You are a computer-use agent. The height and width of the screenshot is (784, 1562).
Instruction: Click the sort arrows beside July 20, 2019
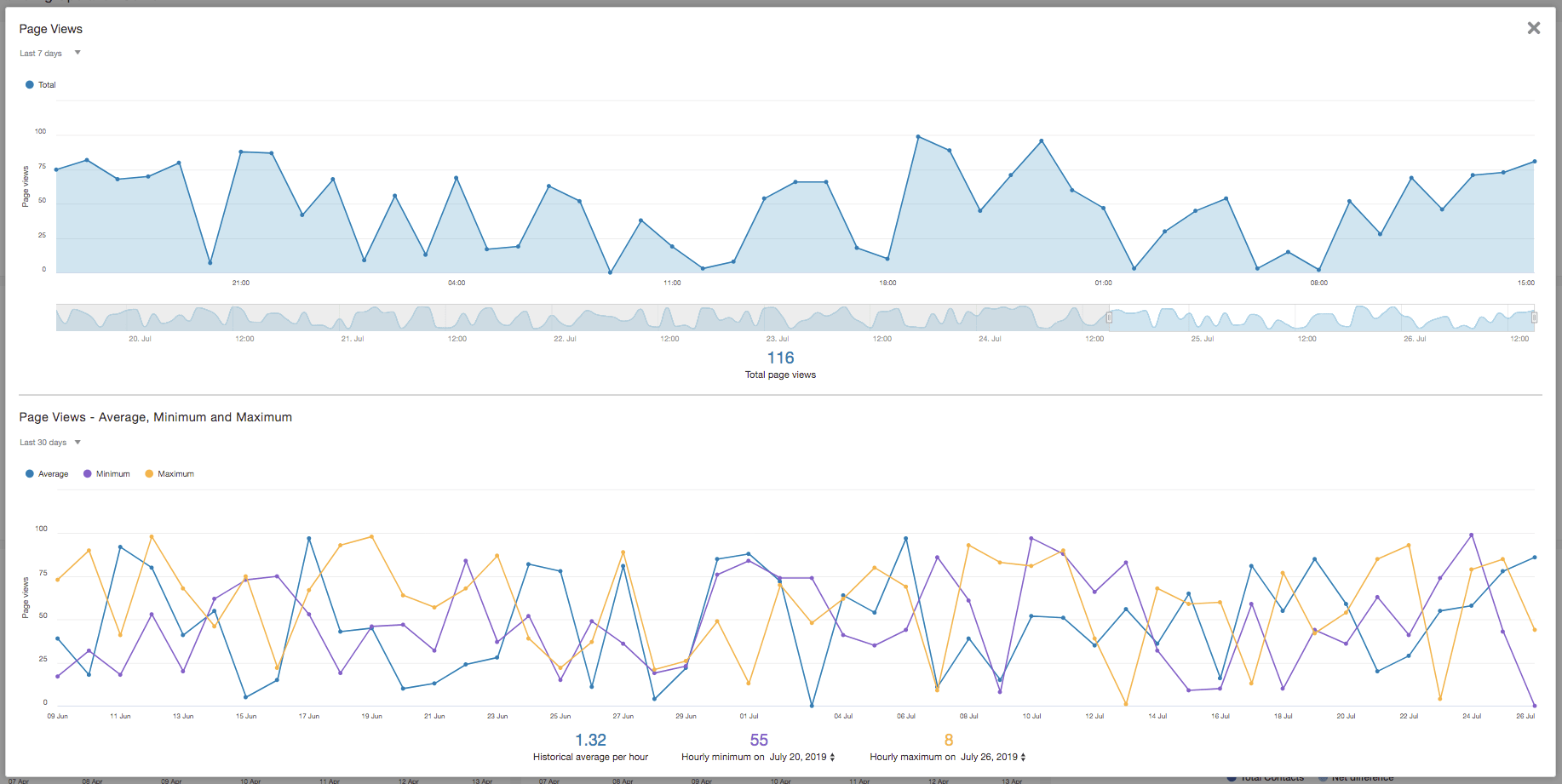pos(832,757)
